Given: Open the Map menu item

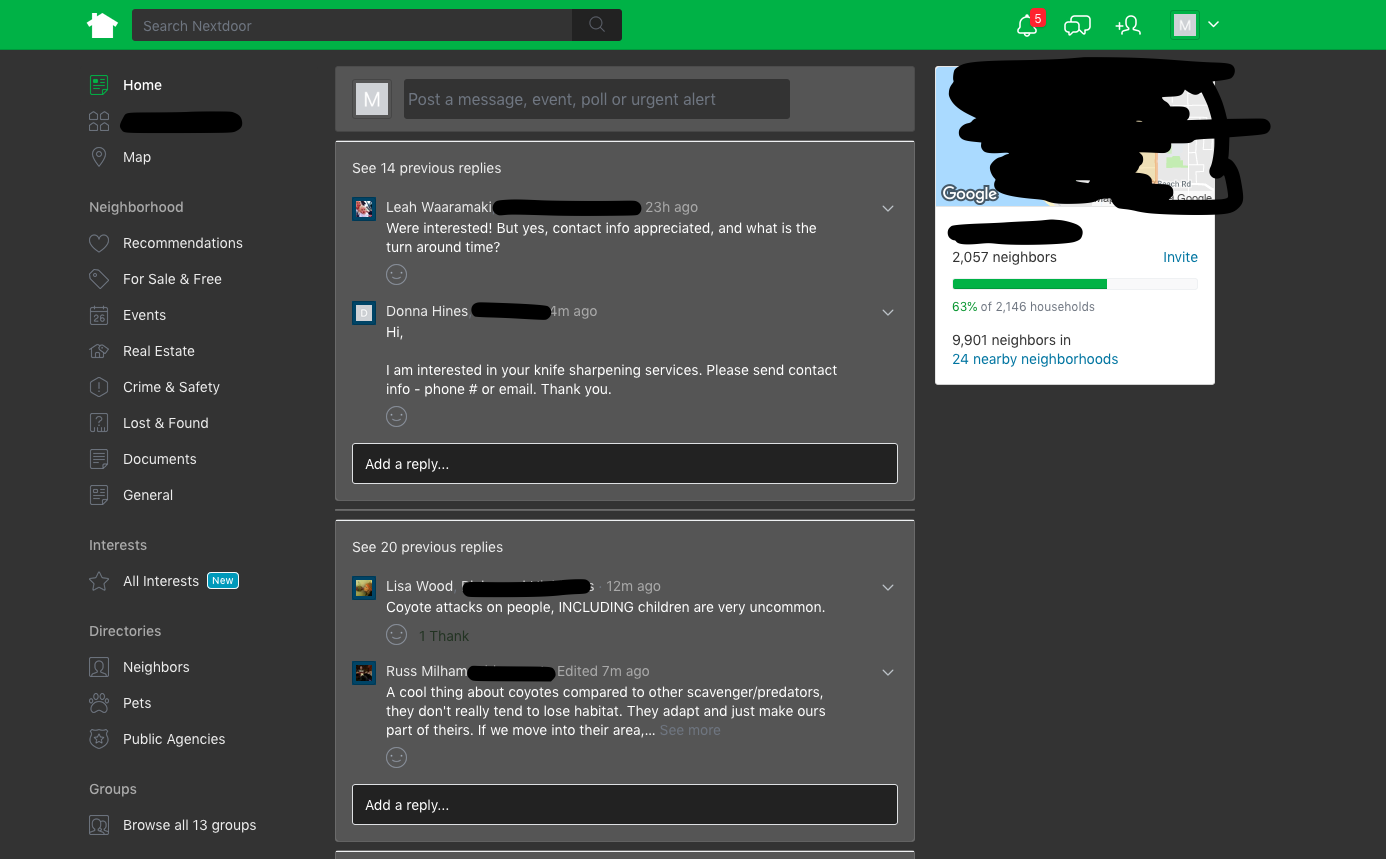Looking at the screenshot, I should pos(137,157).
